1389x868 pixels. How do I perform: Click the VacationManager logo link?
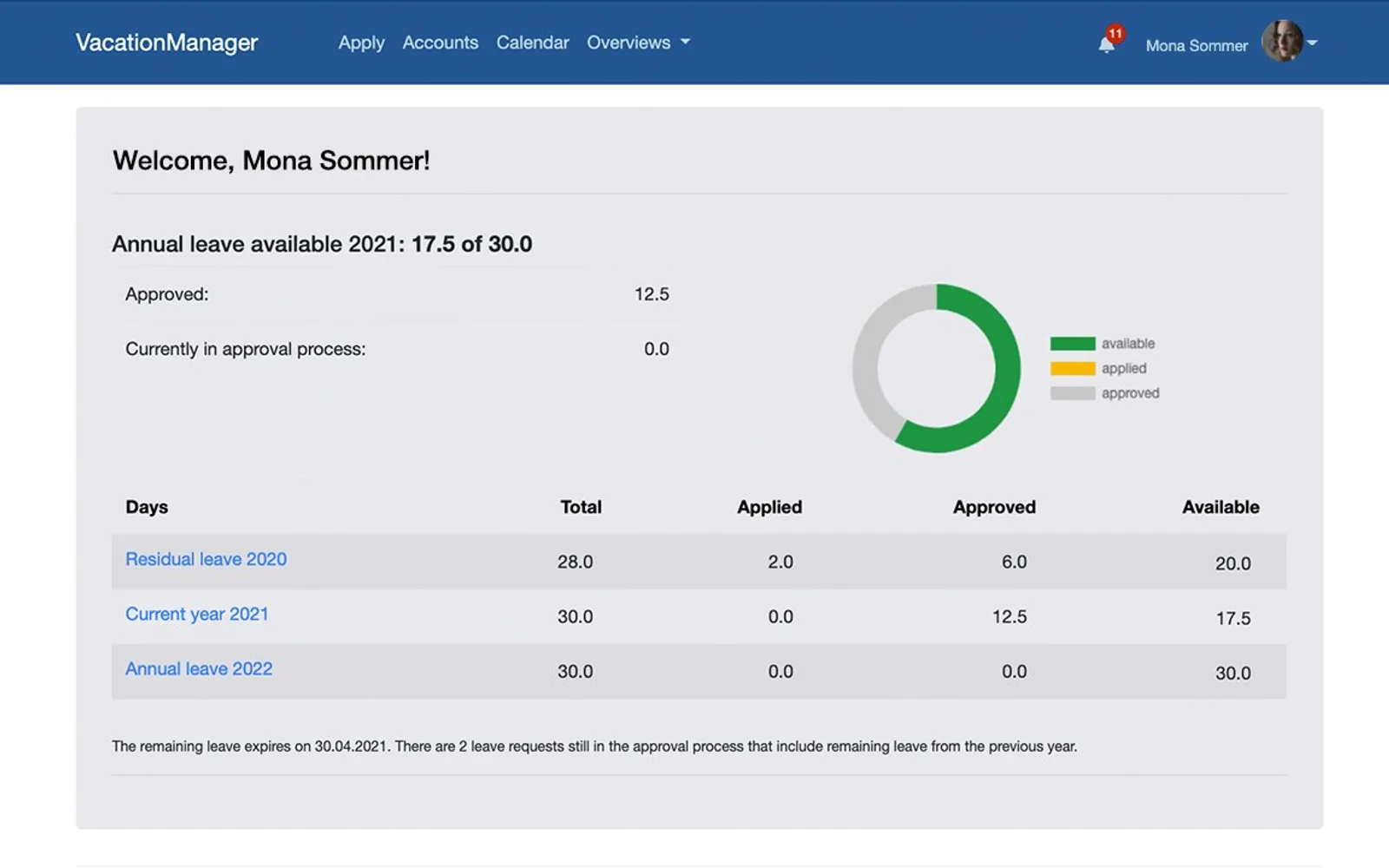pyautogui.click(x=167, y=43)
